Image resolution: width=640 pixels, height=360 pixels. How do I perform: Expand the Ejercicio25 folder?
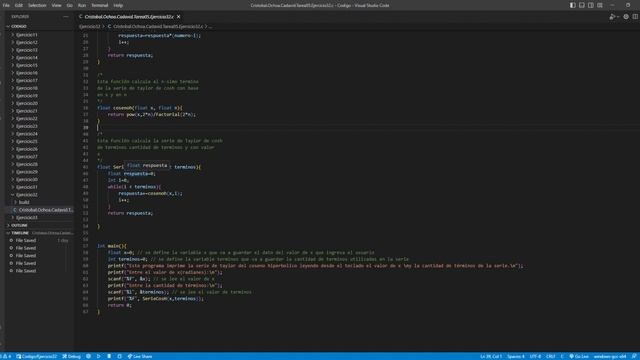[39, 141]
